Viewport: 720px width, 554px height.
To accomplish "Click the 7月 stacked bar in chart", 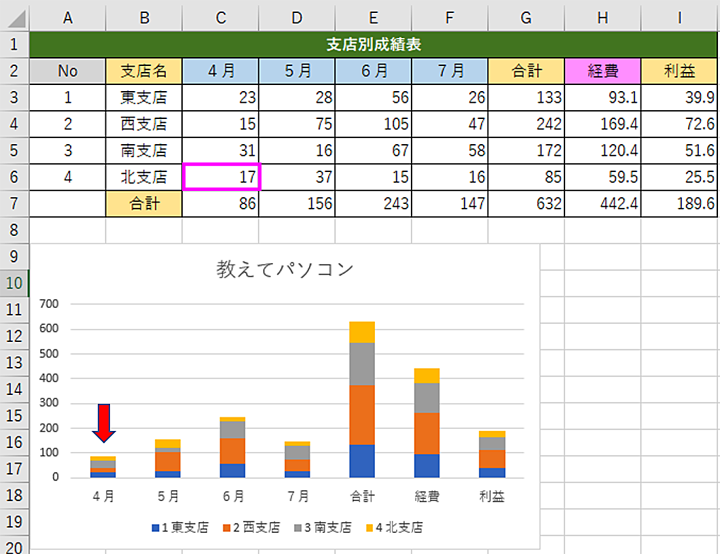I will pyautogui.click(x=298, y=459).
